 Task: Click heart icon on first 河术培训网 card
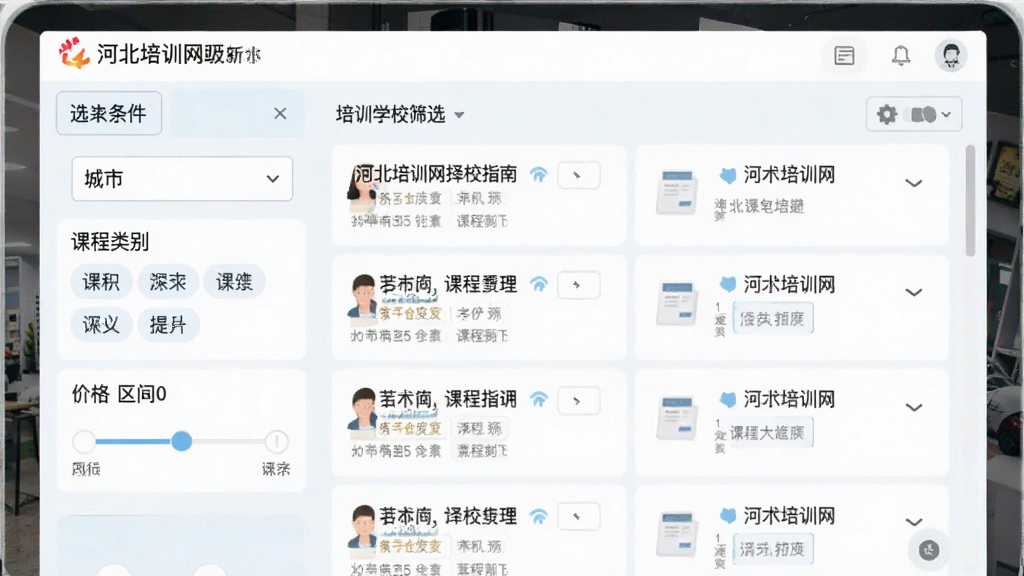[728, 175]
